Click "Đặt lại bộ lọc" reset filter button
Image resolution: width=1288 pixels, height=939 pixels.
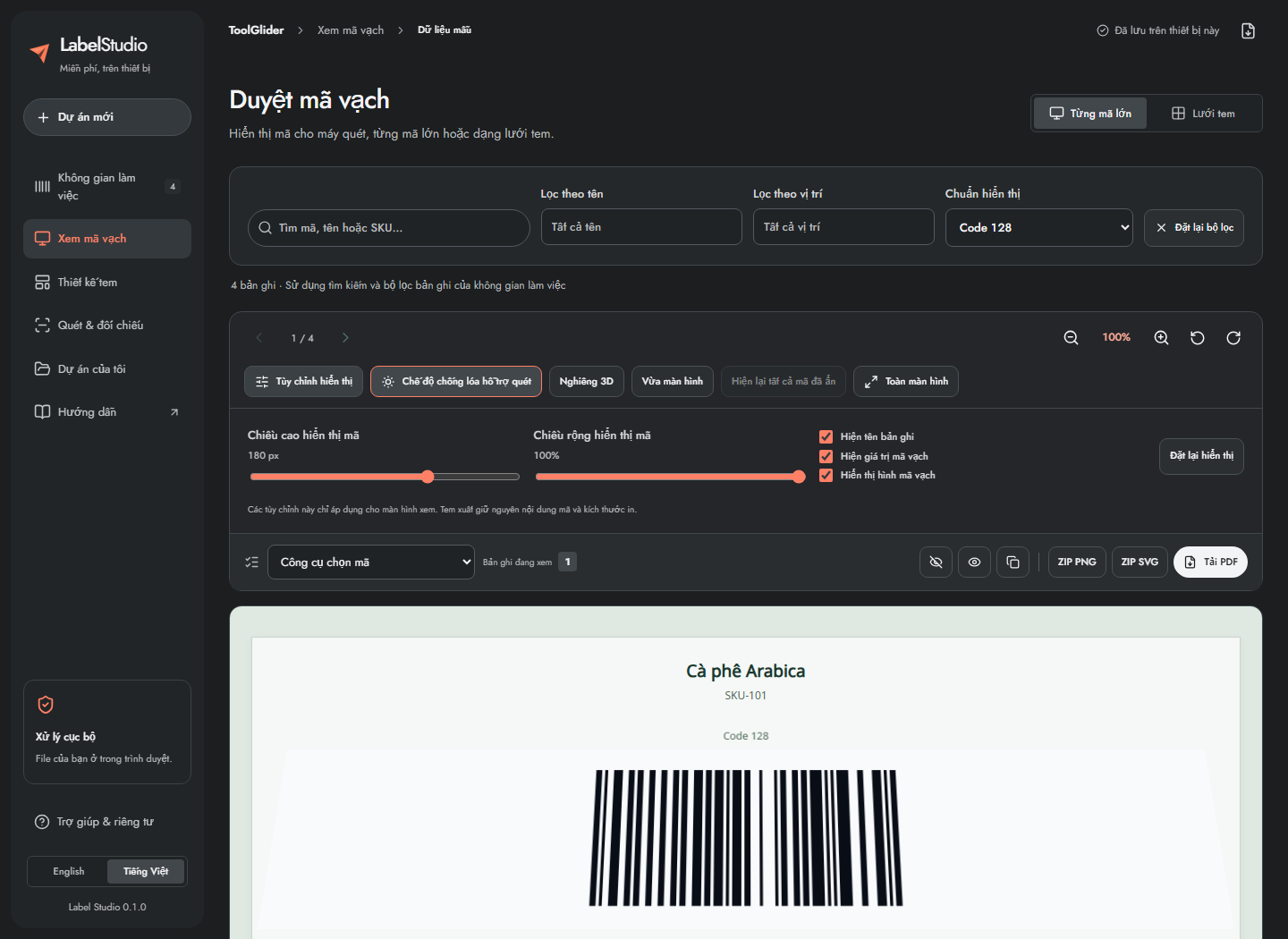(1194, 227)
